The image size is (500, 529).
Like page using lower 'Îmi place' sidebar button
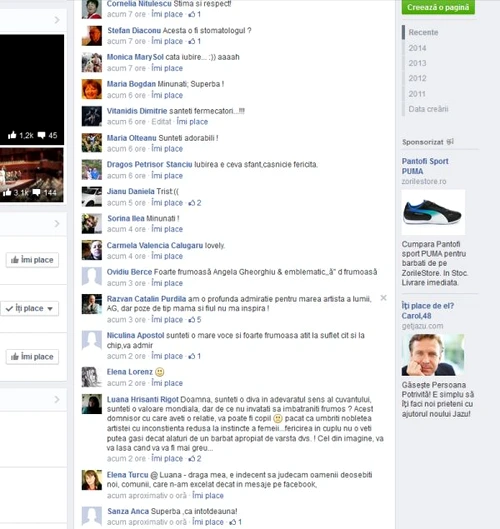point(32,357)
